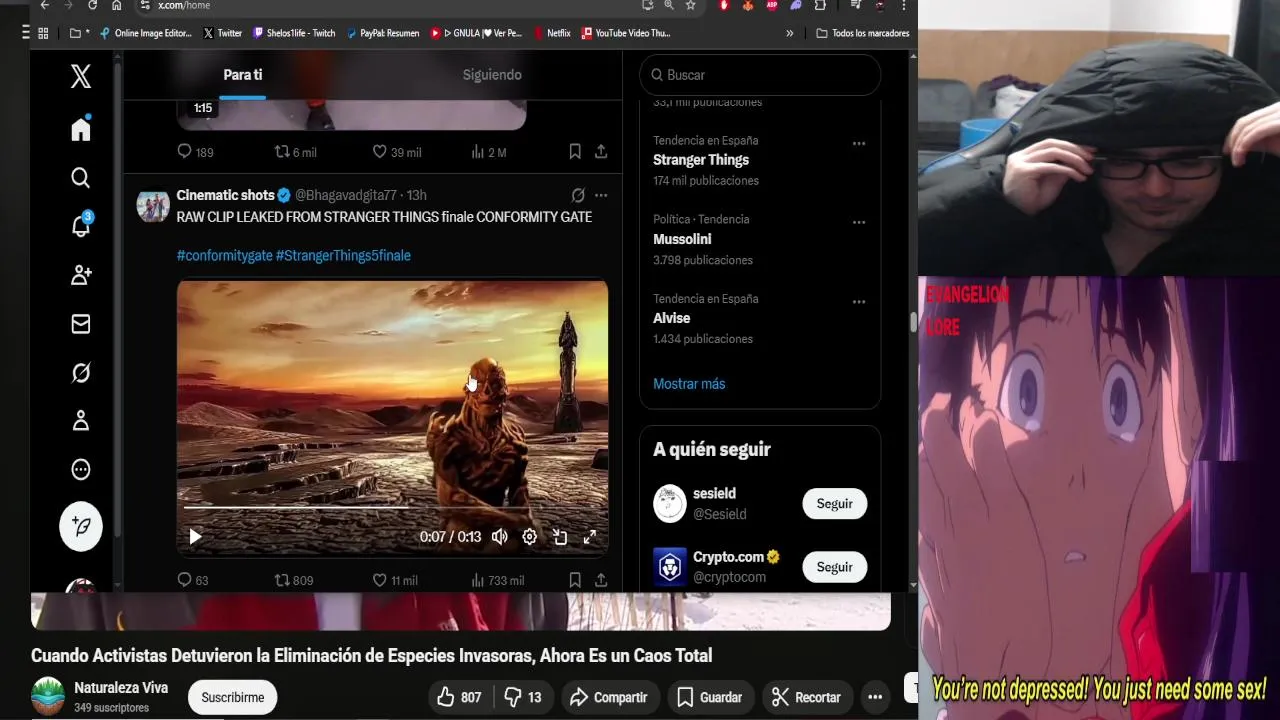Click Grok explain icon on Cinematic shots post
The image size is (1280, 720).
coord(578,195)
